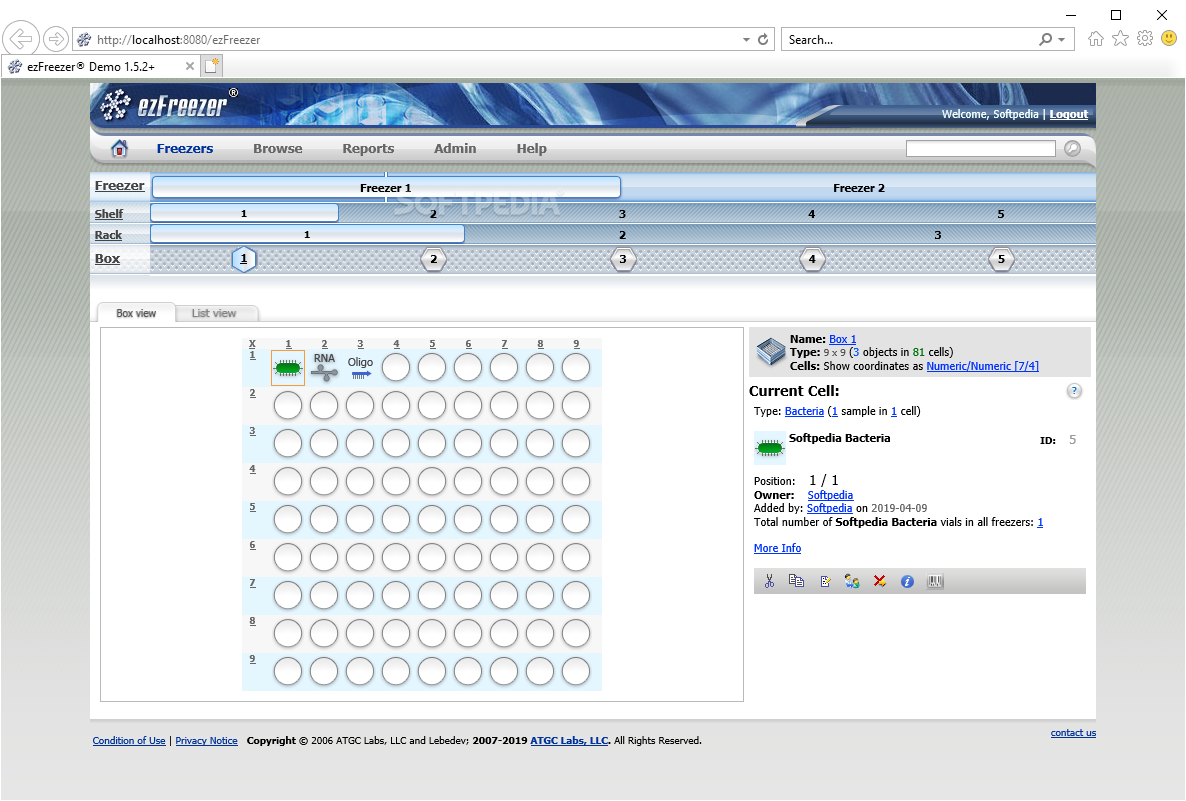Select Freezer 1 in the freezer row

click(386, 188)
